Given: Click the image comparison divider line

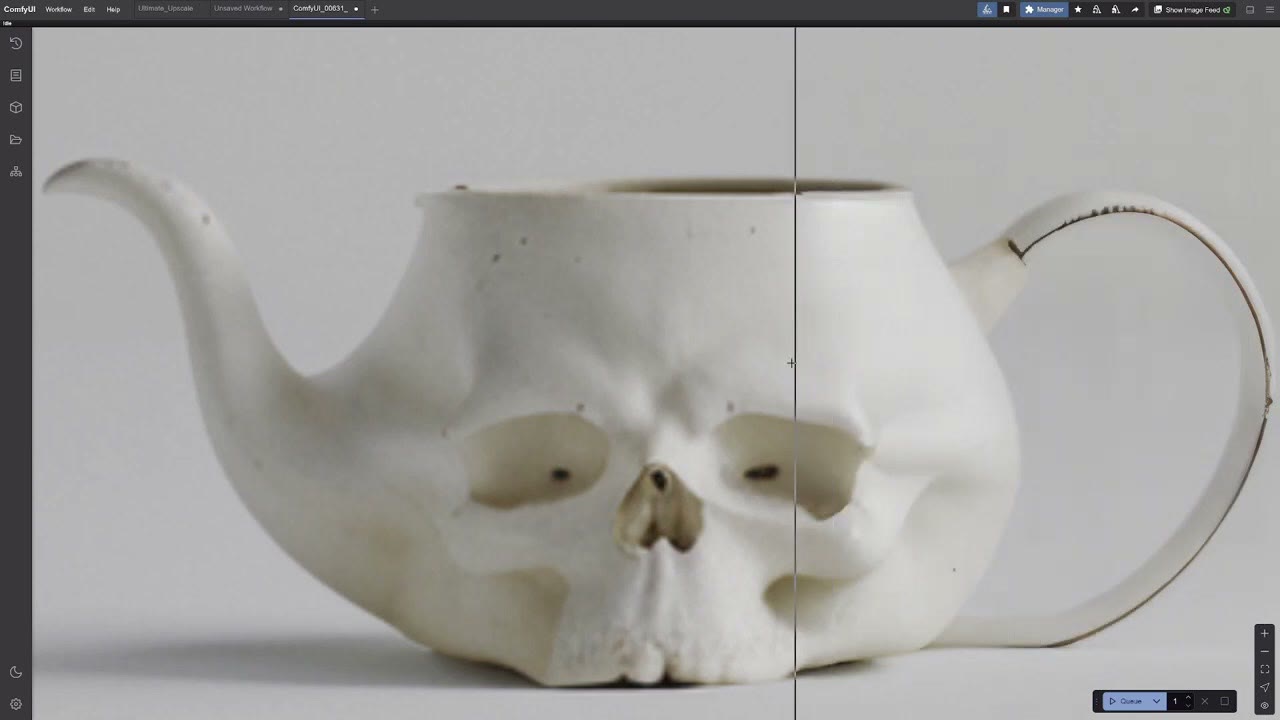Looking at the screenshot, I should tap(795, 373).
